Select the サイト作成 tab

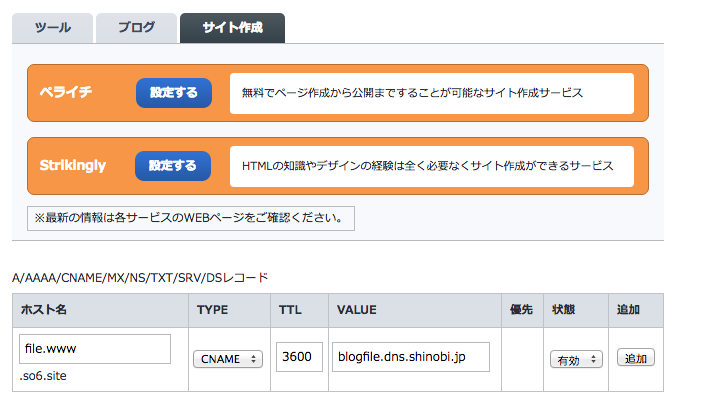(x=232, y=28)
